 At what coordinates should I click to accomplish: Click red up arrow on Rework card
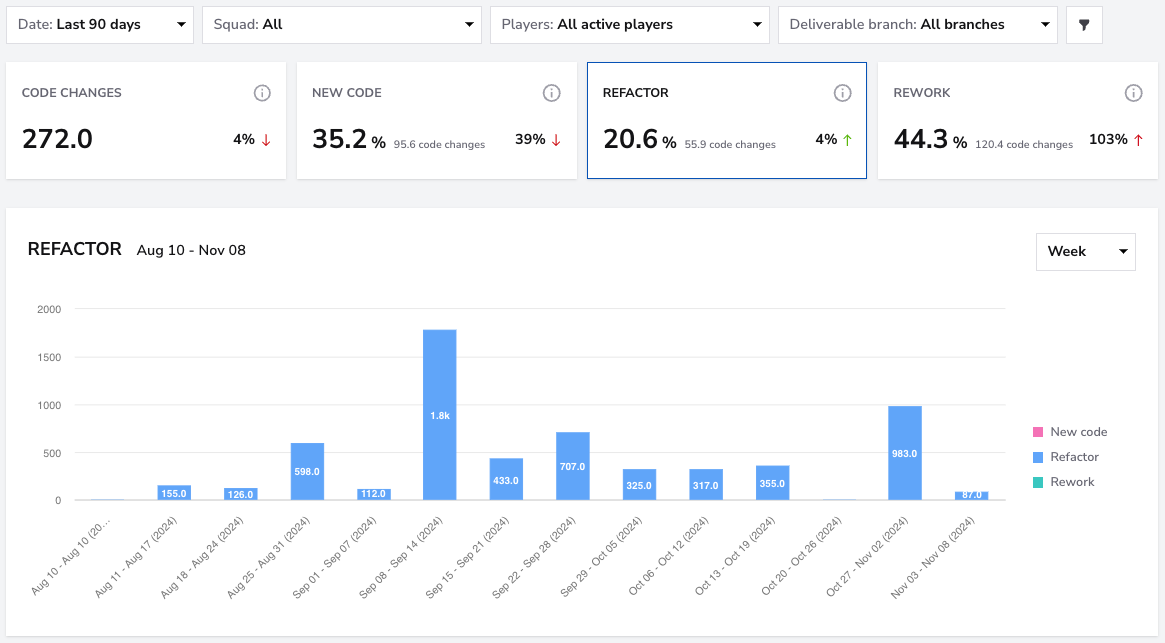(1138, 140)
